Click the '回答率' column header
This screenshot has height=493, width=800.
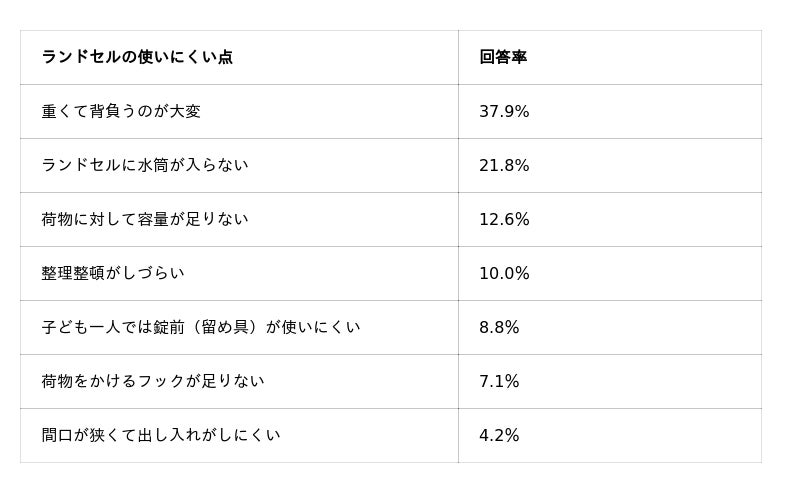click(503, 57)
